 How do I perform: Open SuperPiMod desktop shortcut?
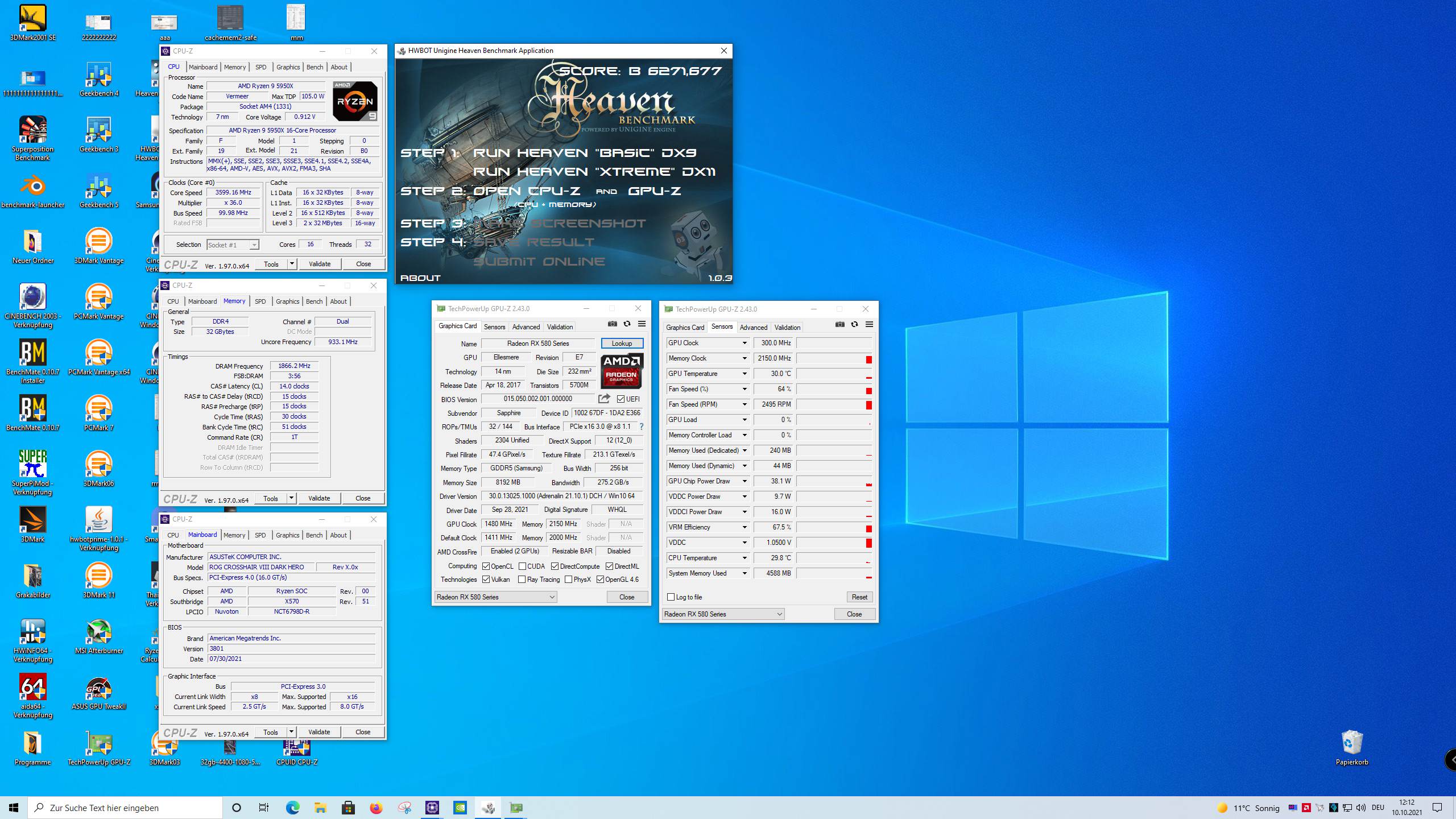point(32,472)
